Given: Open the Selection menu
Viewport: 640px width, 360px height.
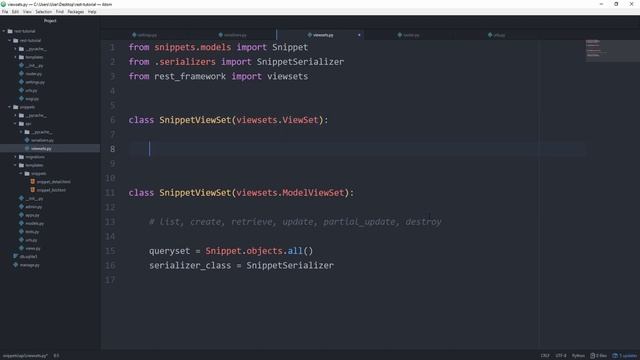Looking at the screenshot, I should pyautogui.click(x=43, y=12).
